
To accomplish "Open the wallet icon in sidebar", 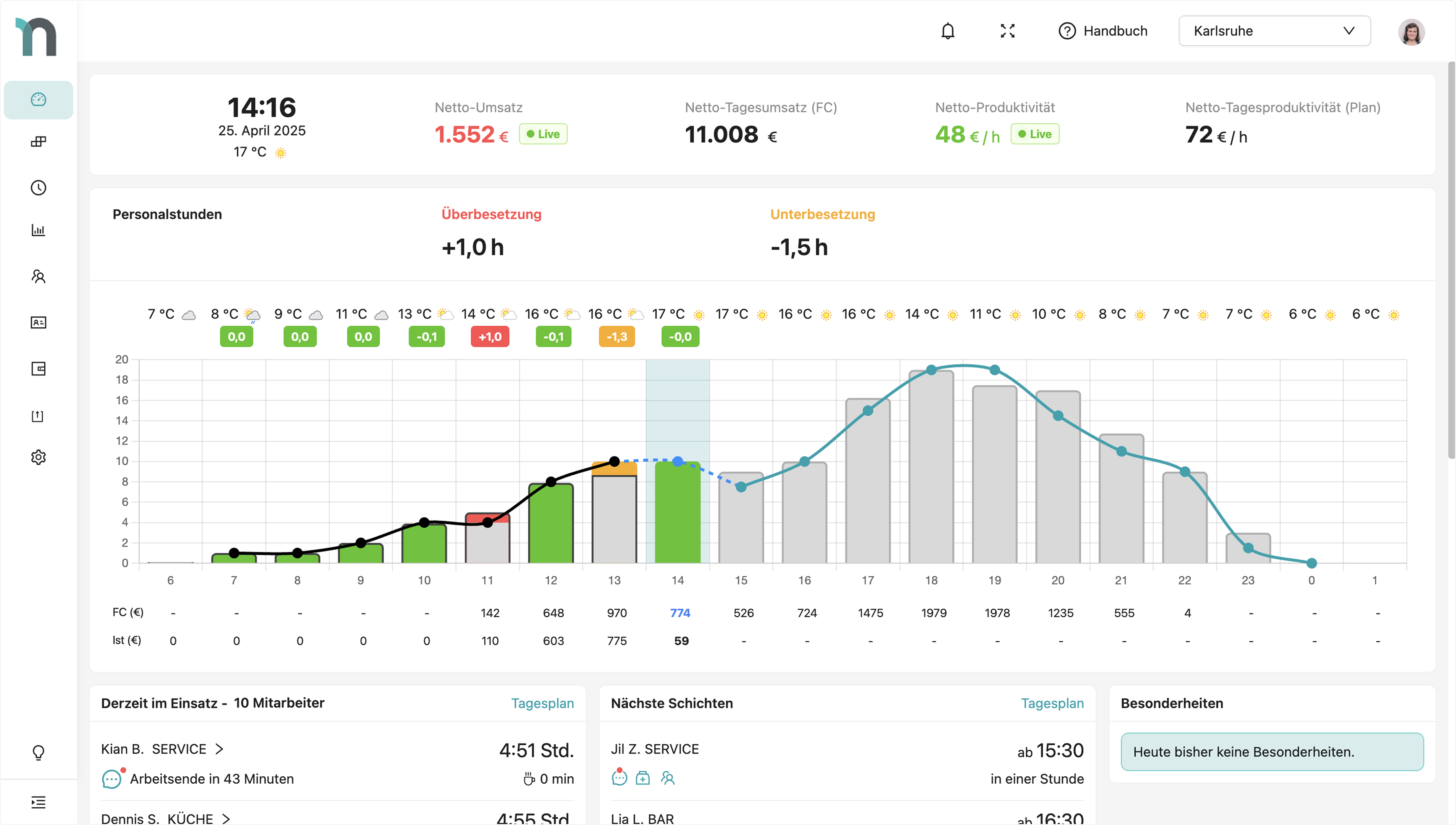I will point(38,369).
